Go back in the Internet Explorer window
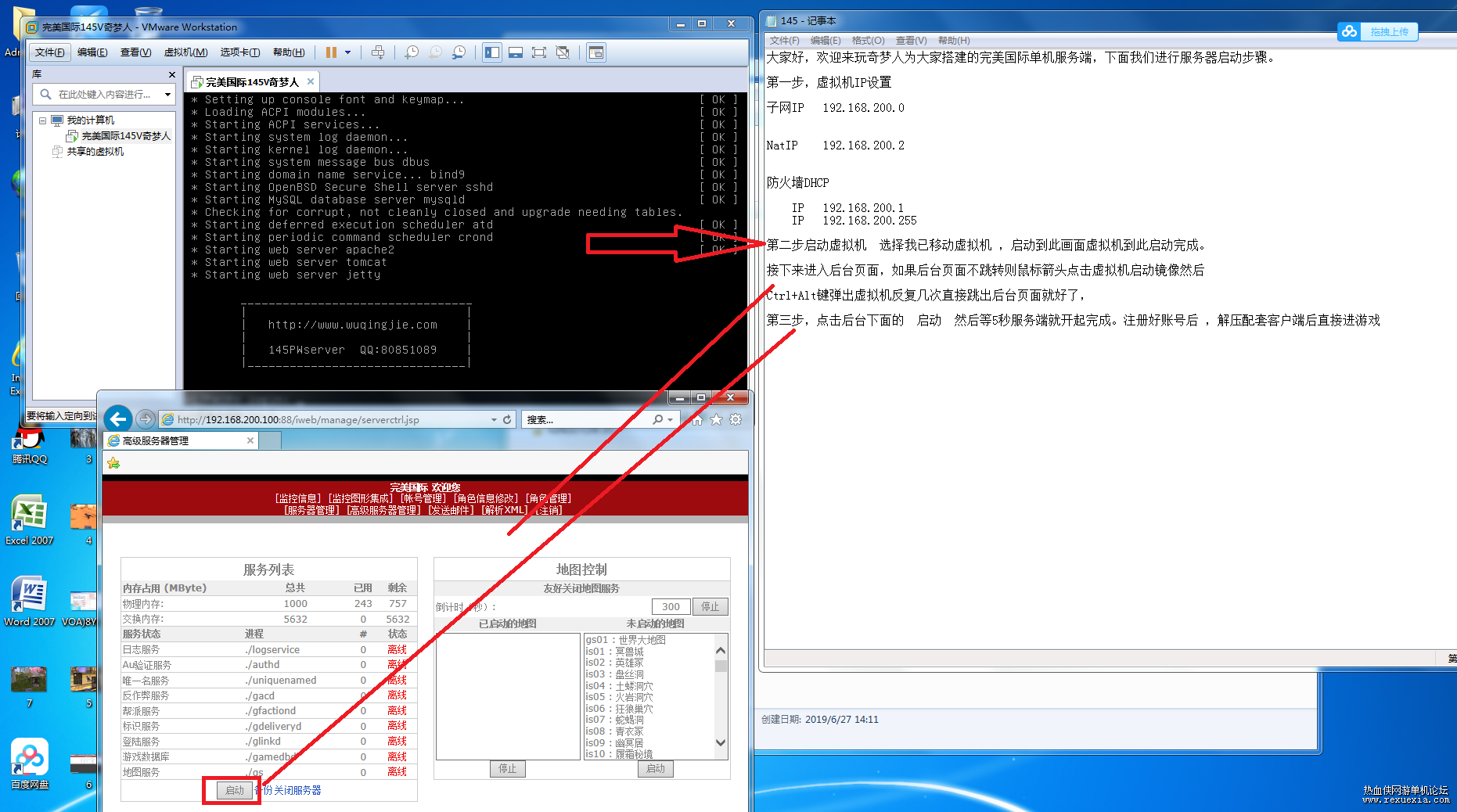Image resolution: width=1457 pixels, height=812 pixels. 118,419
